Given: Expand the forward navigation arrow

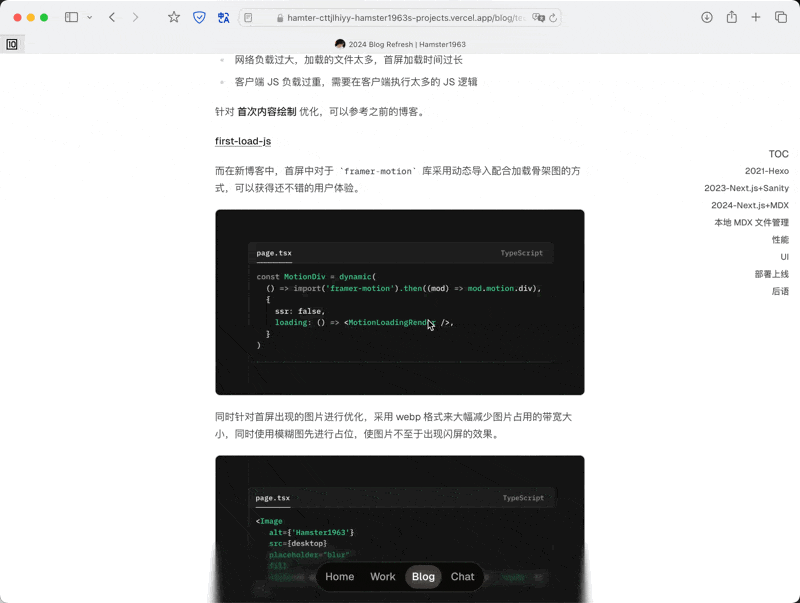Looking at the screenshot, I should click(x=135, y=17).
